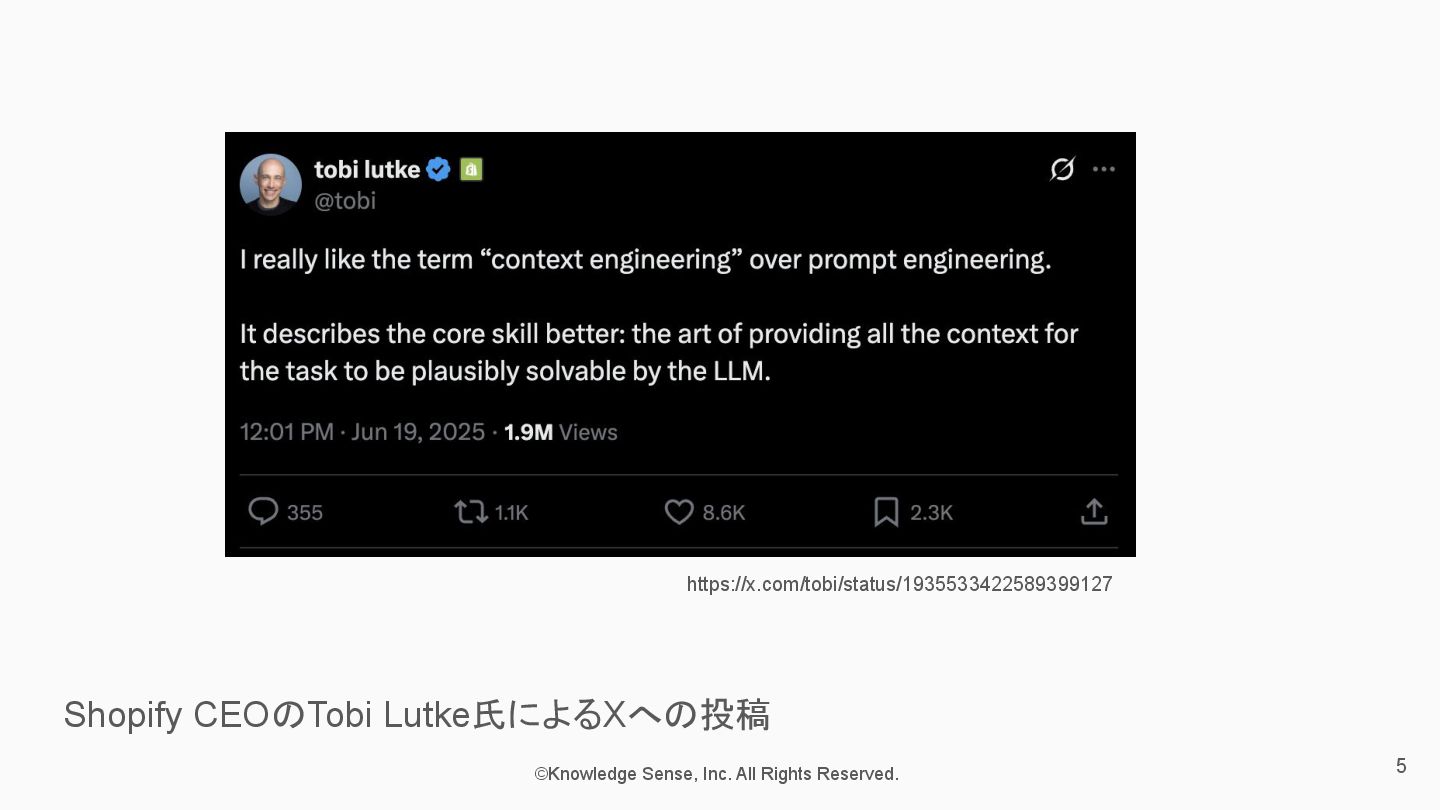Screen dimensions: 1440x810
Task: Open the Grok slashed-circle icon
Action: 1062,169
